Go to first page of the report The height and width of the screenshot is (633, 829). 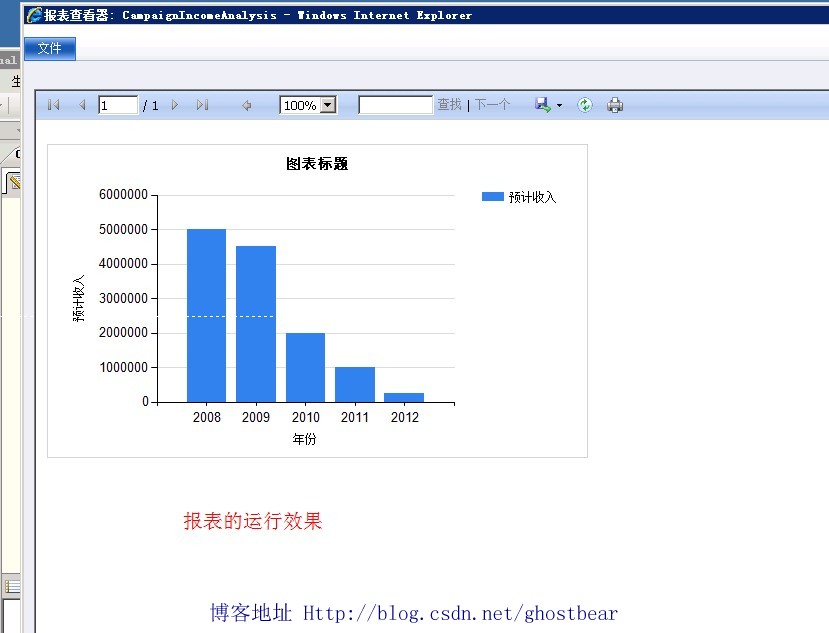click(x=53, y=105)
